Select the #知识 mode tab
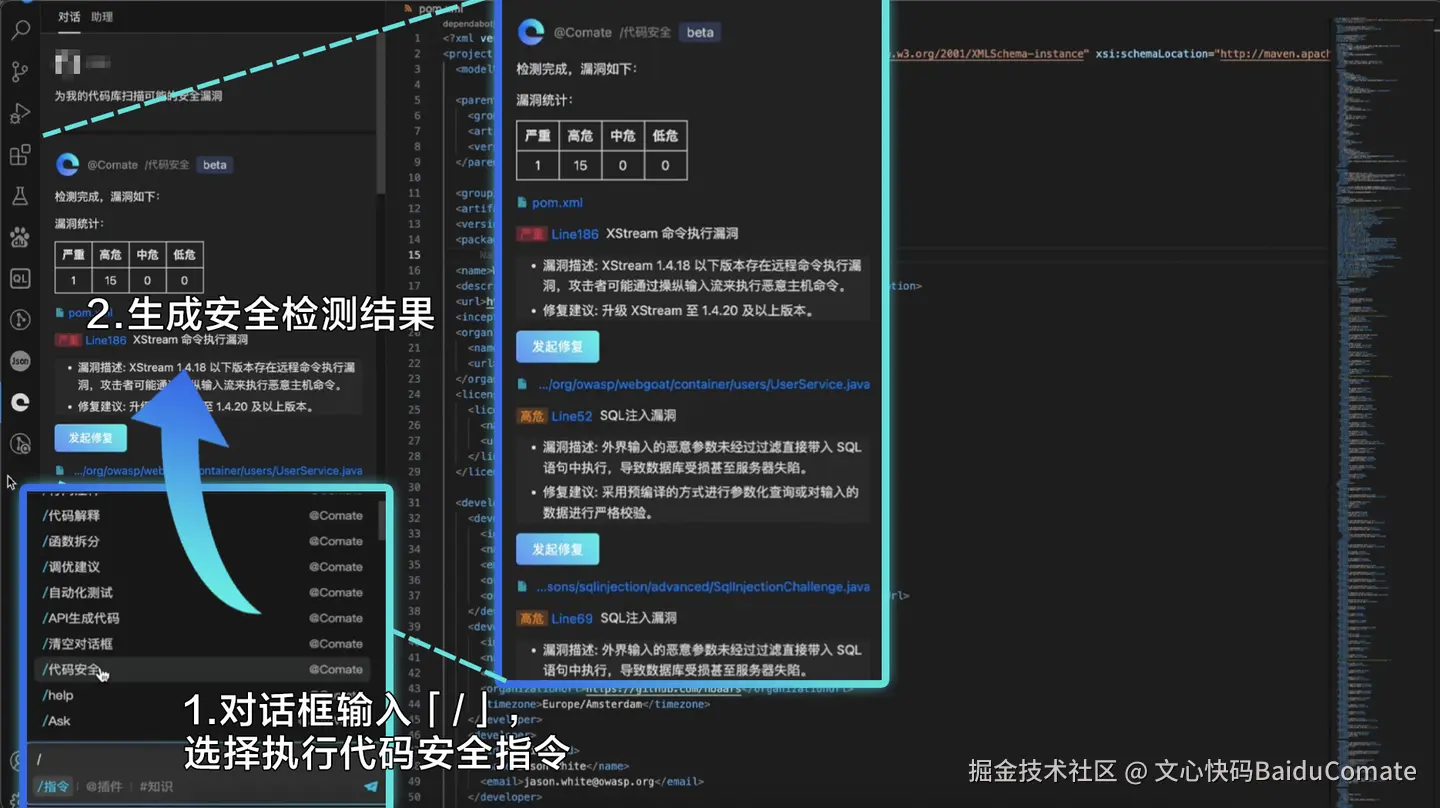Viewport: 1440px width, 808px height. tap(156, 786)
